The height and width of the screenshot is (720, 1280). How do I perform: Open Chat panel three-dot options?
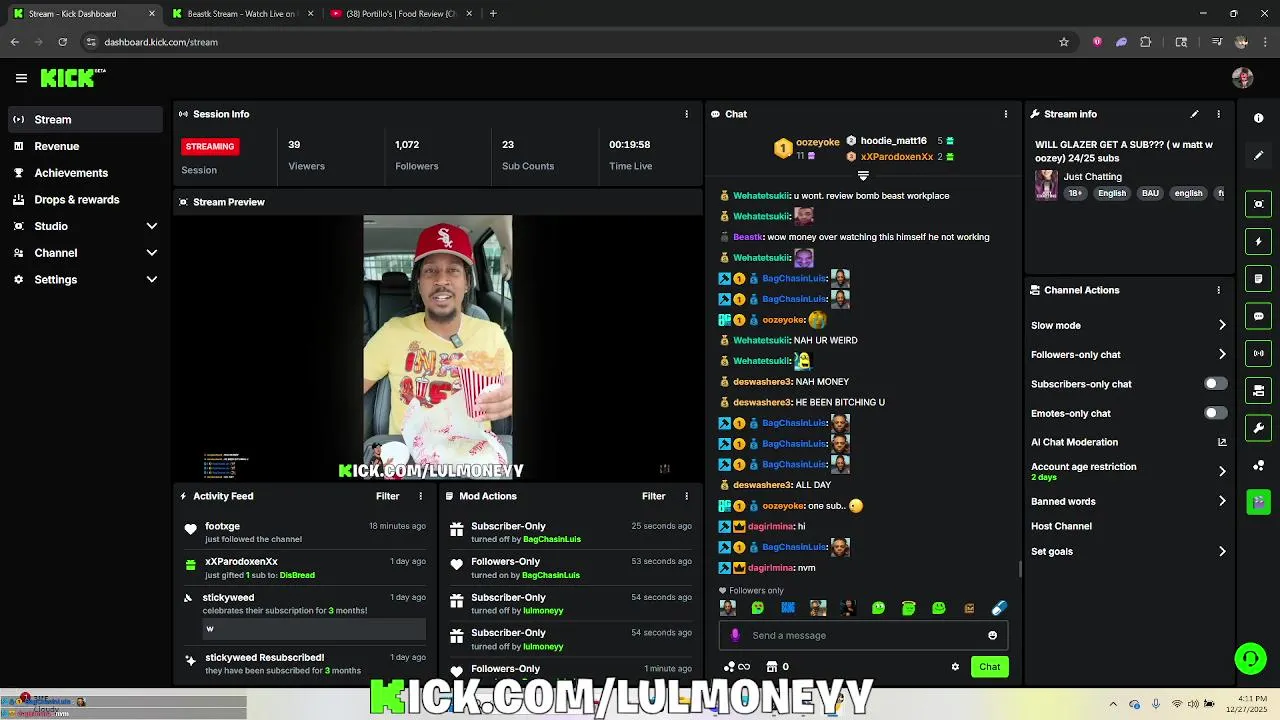pyautogui.click(x=1005, y=114)
